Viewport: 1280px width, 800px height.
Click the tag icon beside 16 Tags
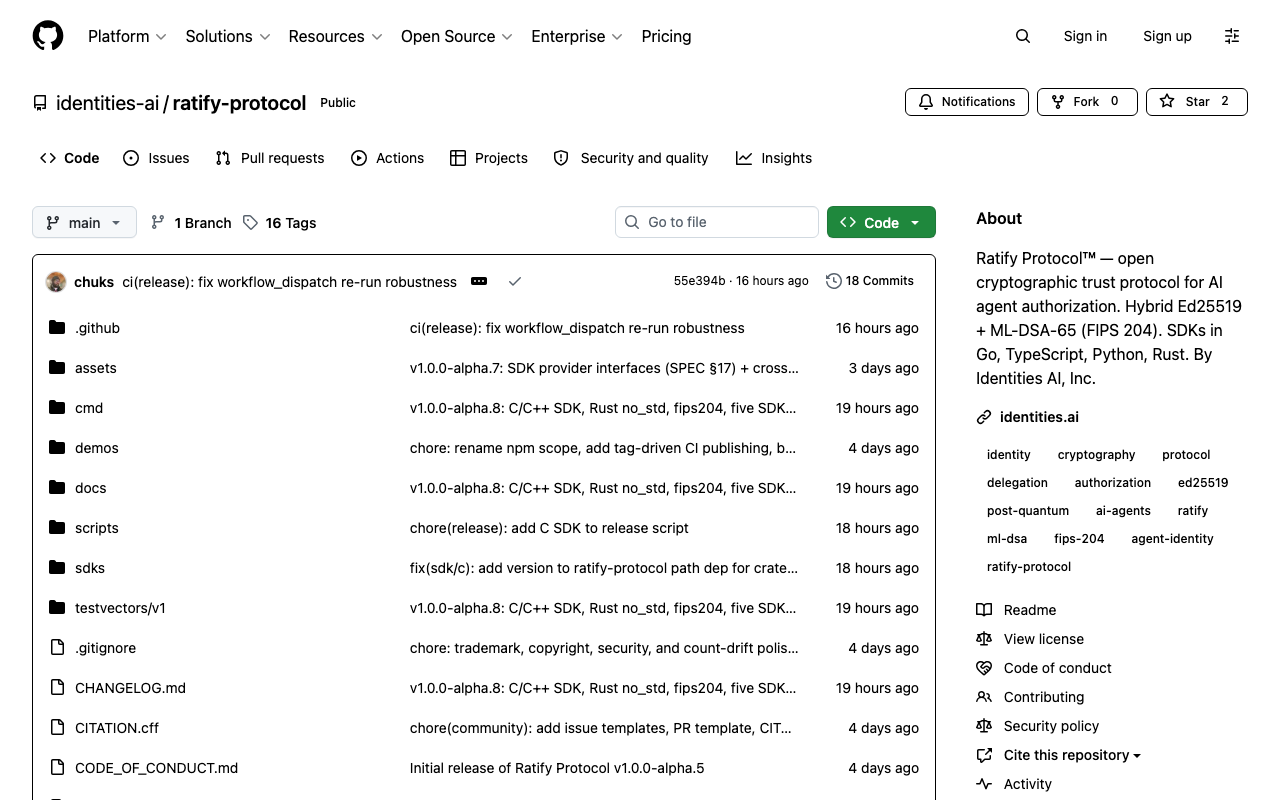point(250,222)
